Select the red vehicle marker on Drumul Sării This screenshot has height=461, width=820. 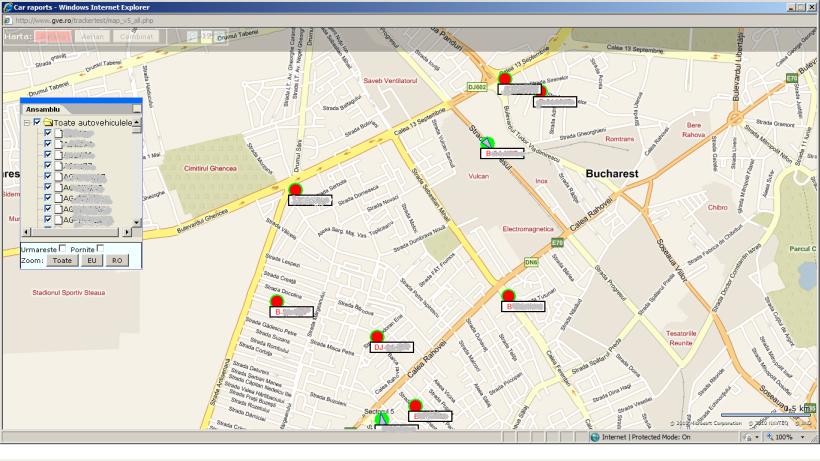click(295, 189)
